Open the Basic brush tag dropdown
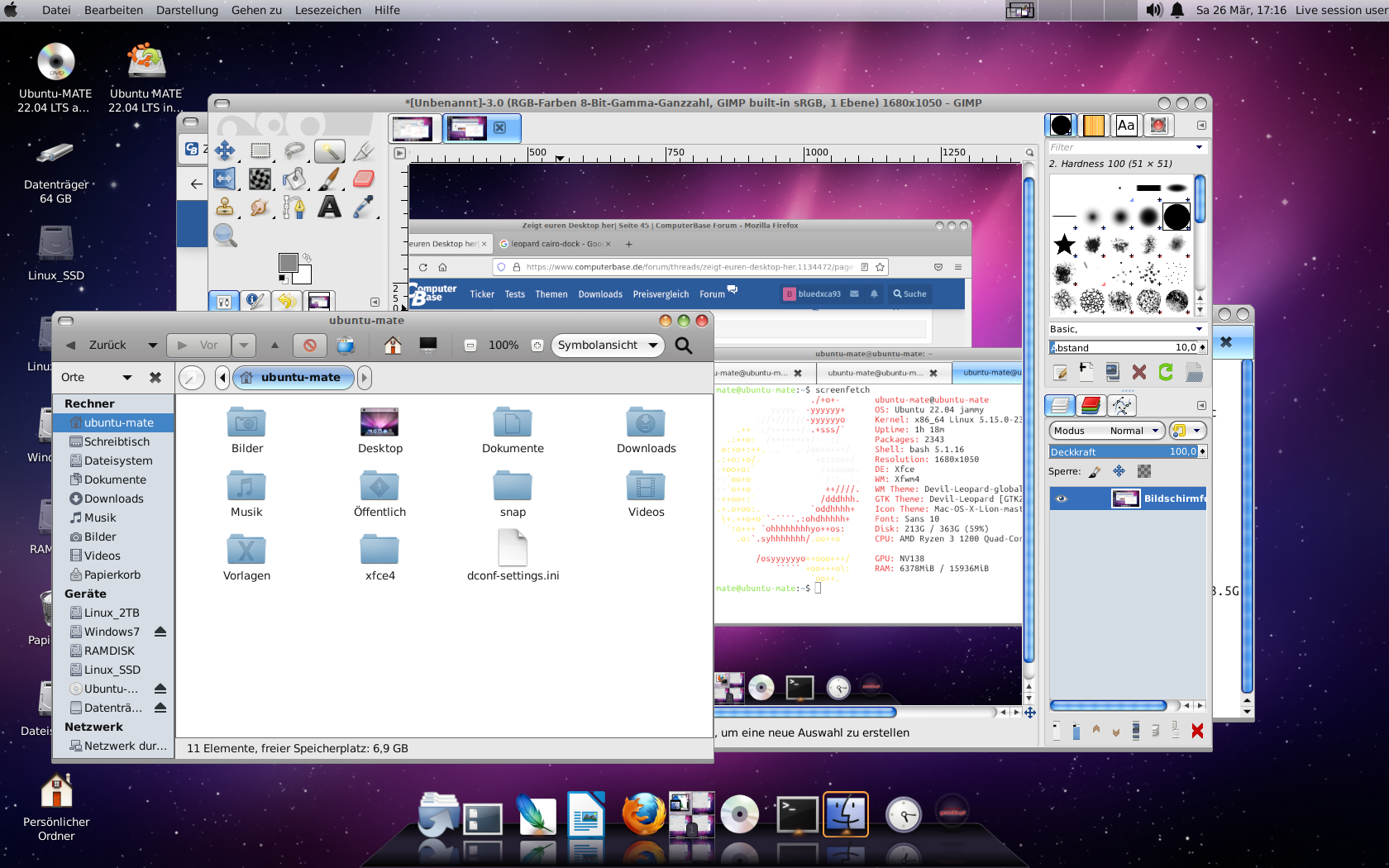This screenshot has height=868, width=1389. point(1199,329)
